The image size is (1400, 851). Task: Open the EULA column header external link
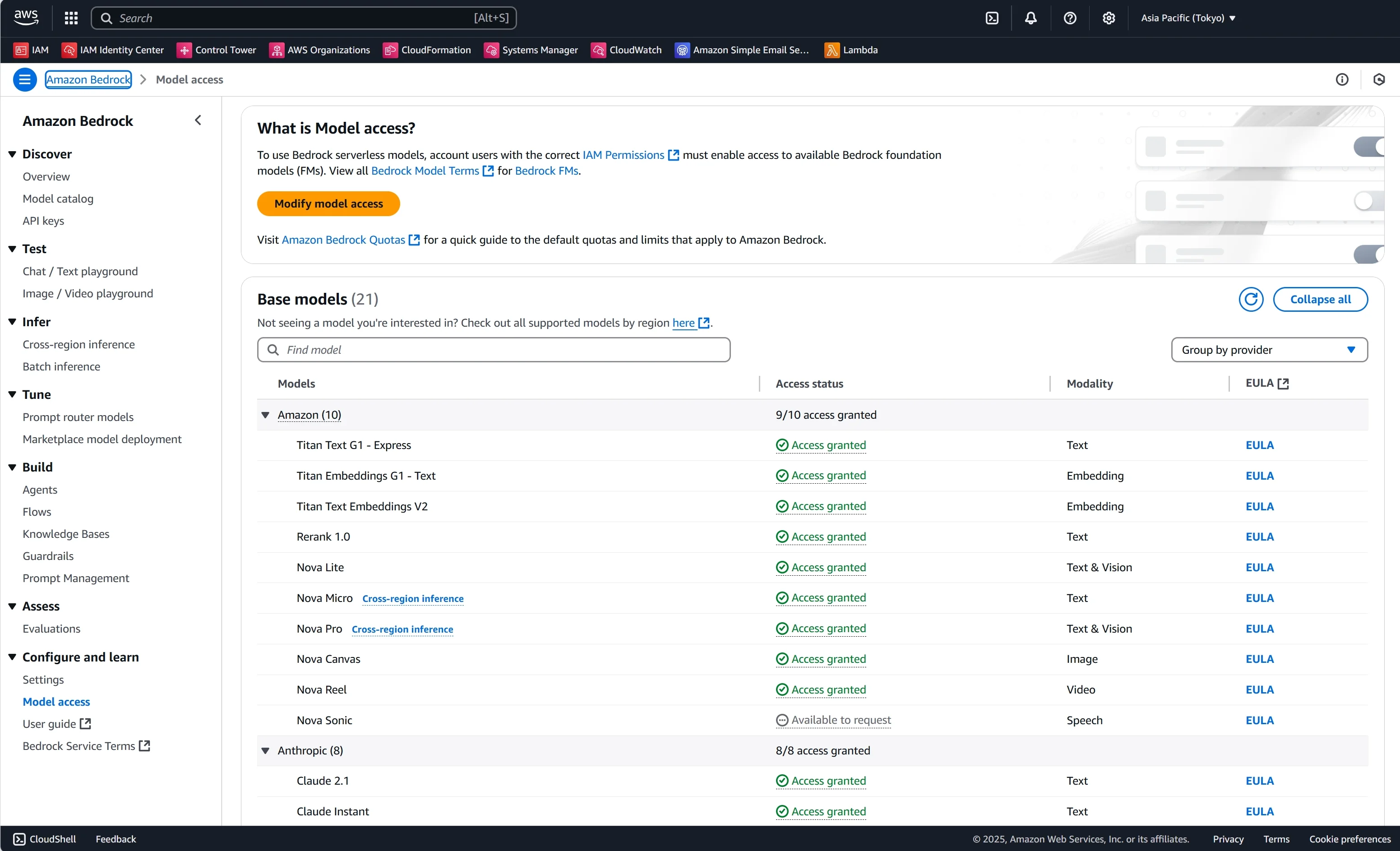tap(1283, 384)
